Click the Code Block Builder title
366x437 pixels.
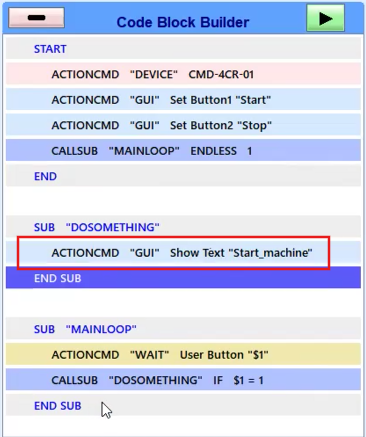pyautogui.click(x=183, y=22)
